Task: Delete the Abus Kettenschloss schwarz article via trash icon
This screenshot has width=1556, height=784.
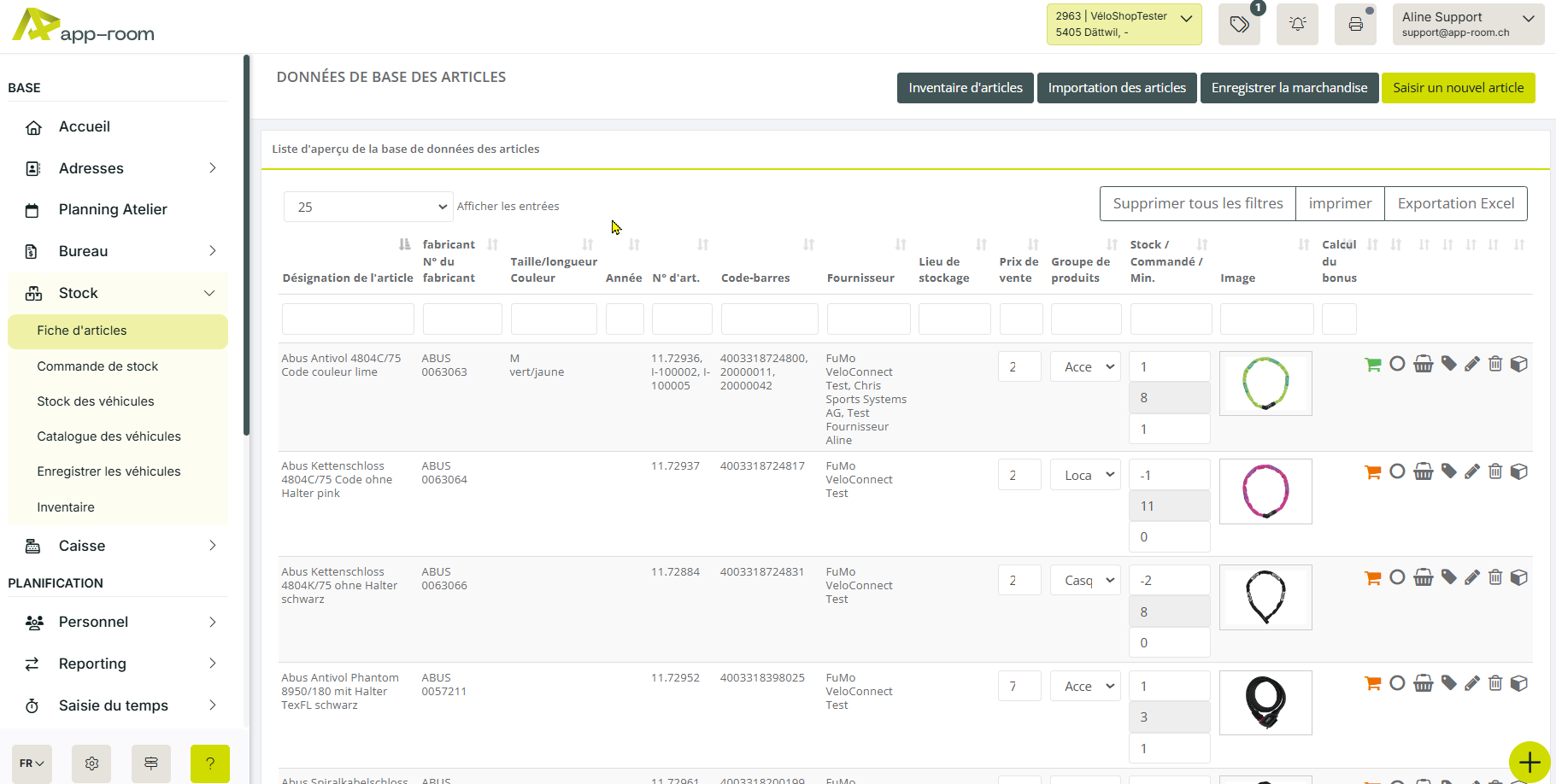Action: pos(1494,577)
